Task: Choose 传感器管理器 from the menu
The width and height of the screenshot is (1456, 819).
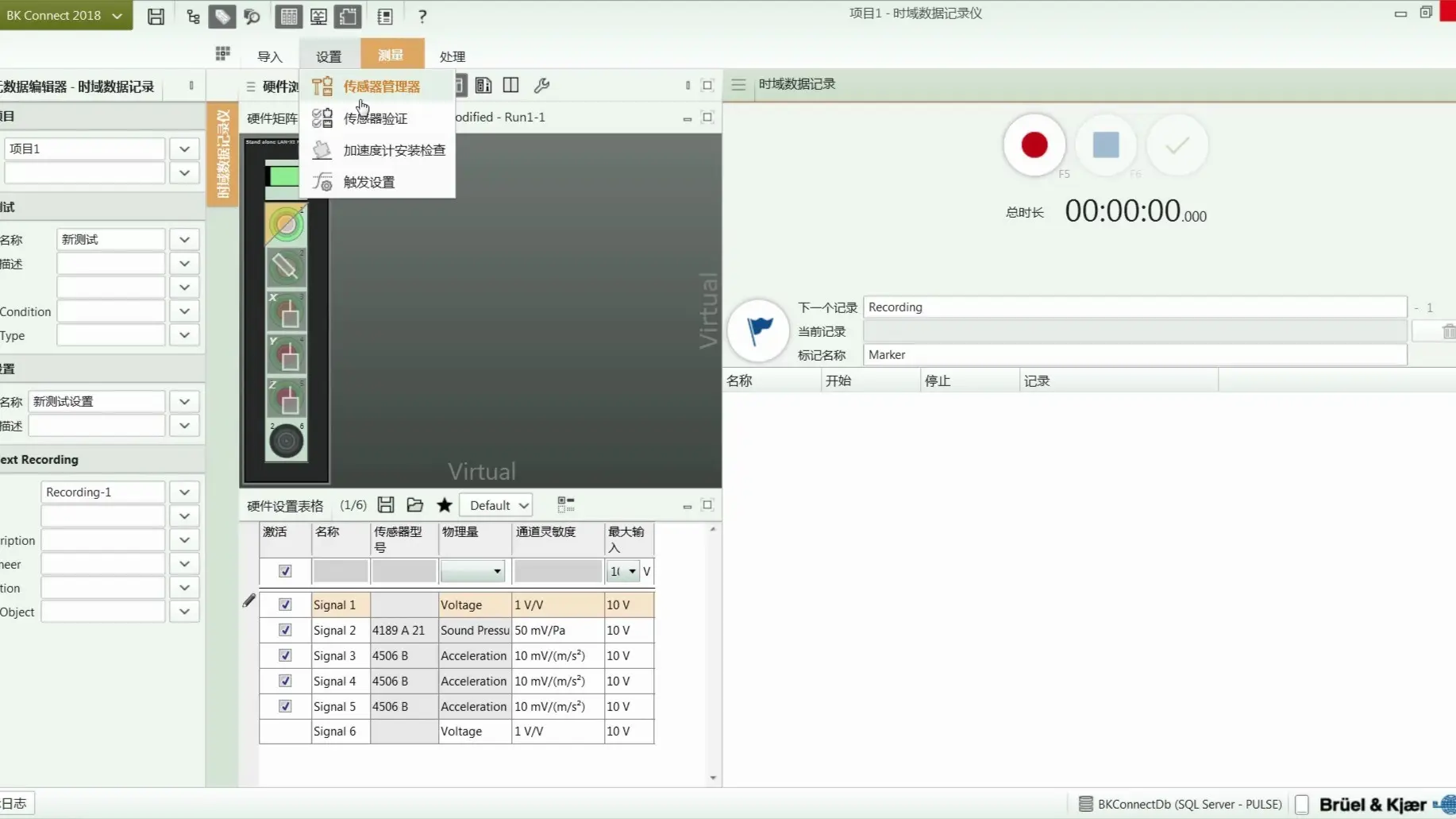Action: [x=378, y=86]
